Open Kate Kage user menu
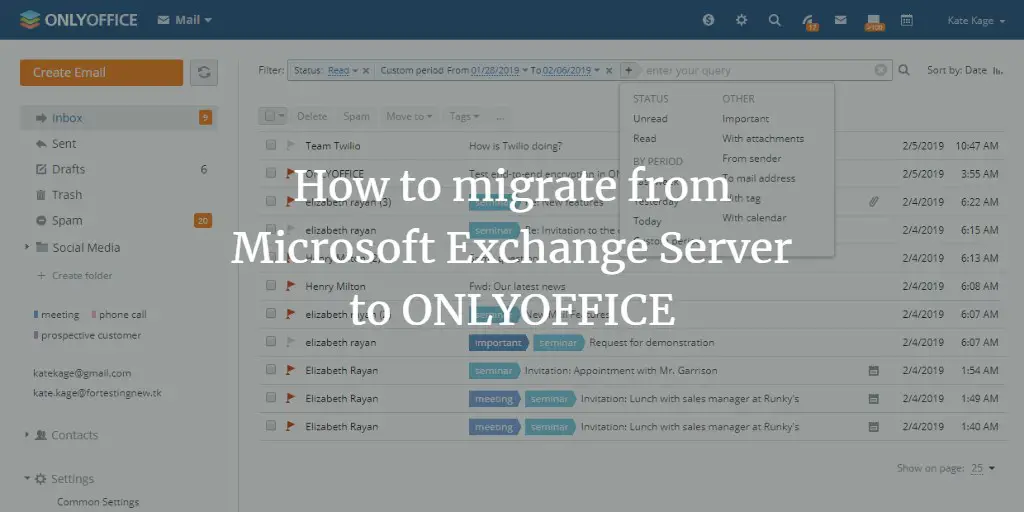The image size is (1024, 512). (x=976, y=21)
